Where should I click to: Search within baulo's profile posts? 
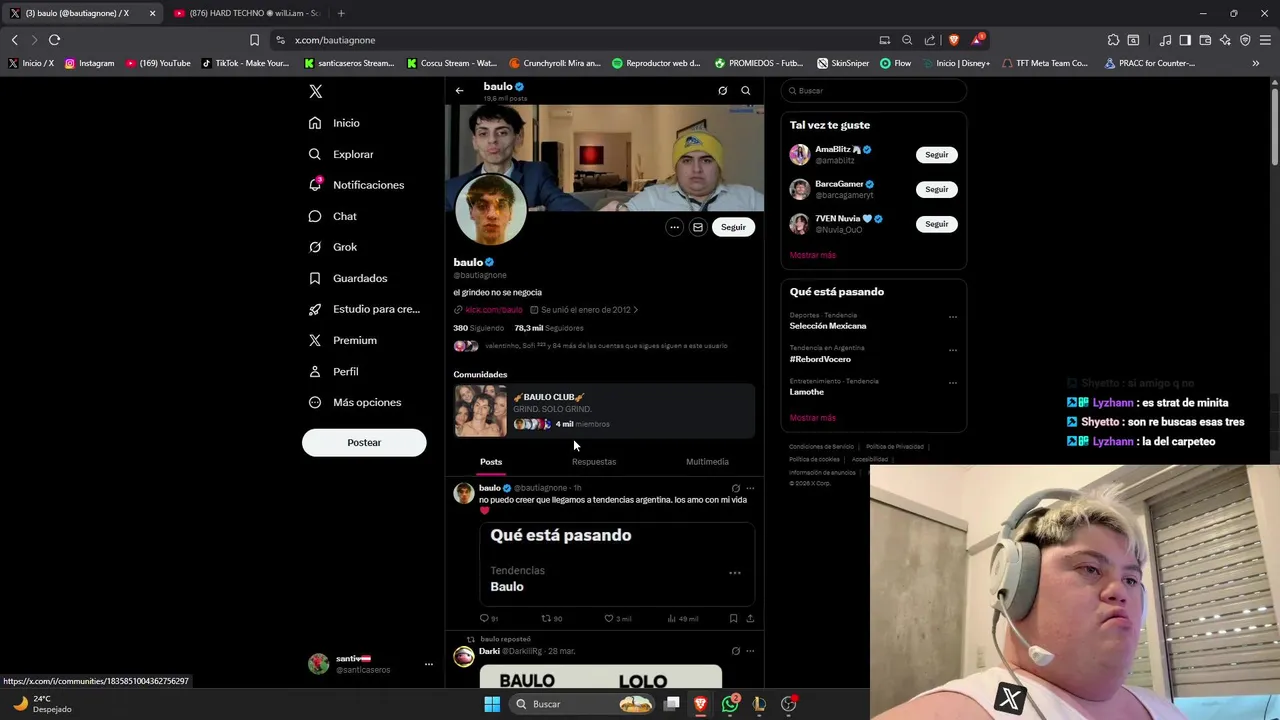745,91
